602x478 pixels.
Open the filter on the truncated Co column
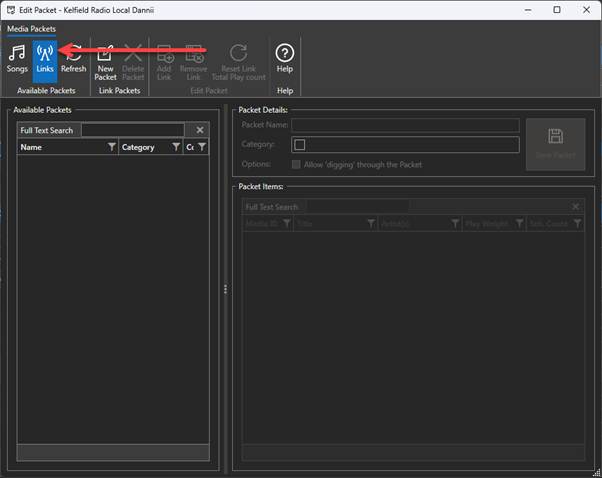202,147
